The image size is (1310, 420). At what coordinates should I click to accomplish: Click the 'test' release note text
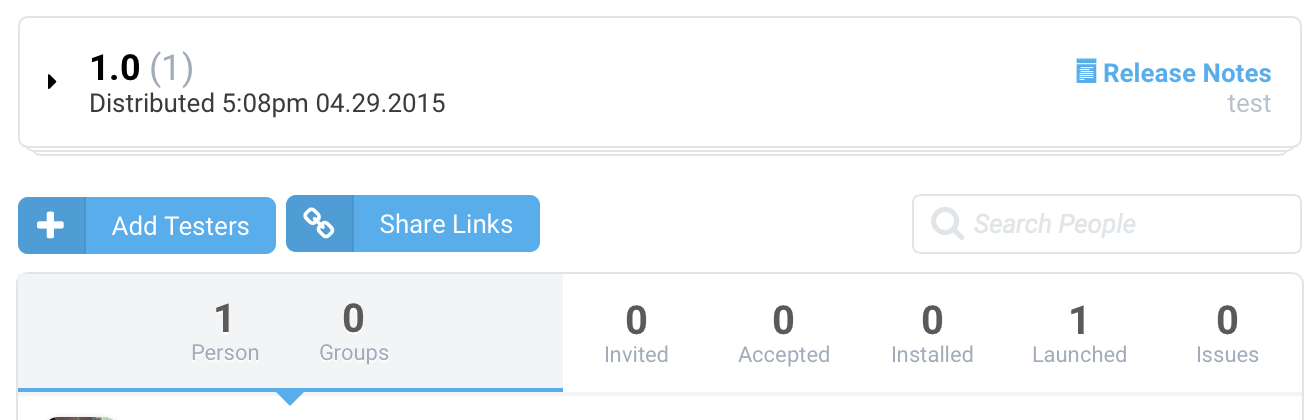point(1249,104)
